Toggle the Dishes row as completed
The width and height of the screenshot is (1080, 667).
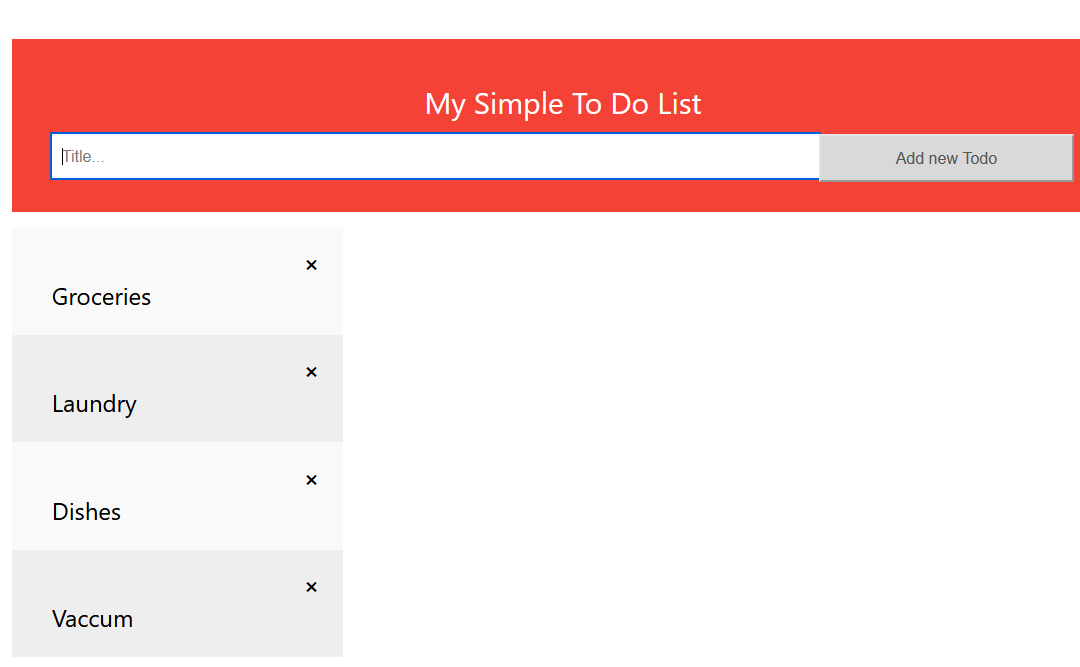coord(200,512)
